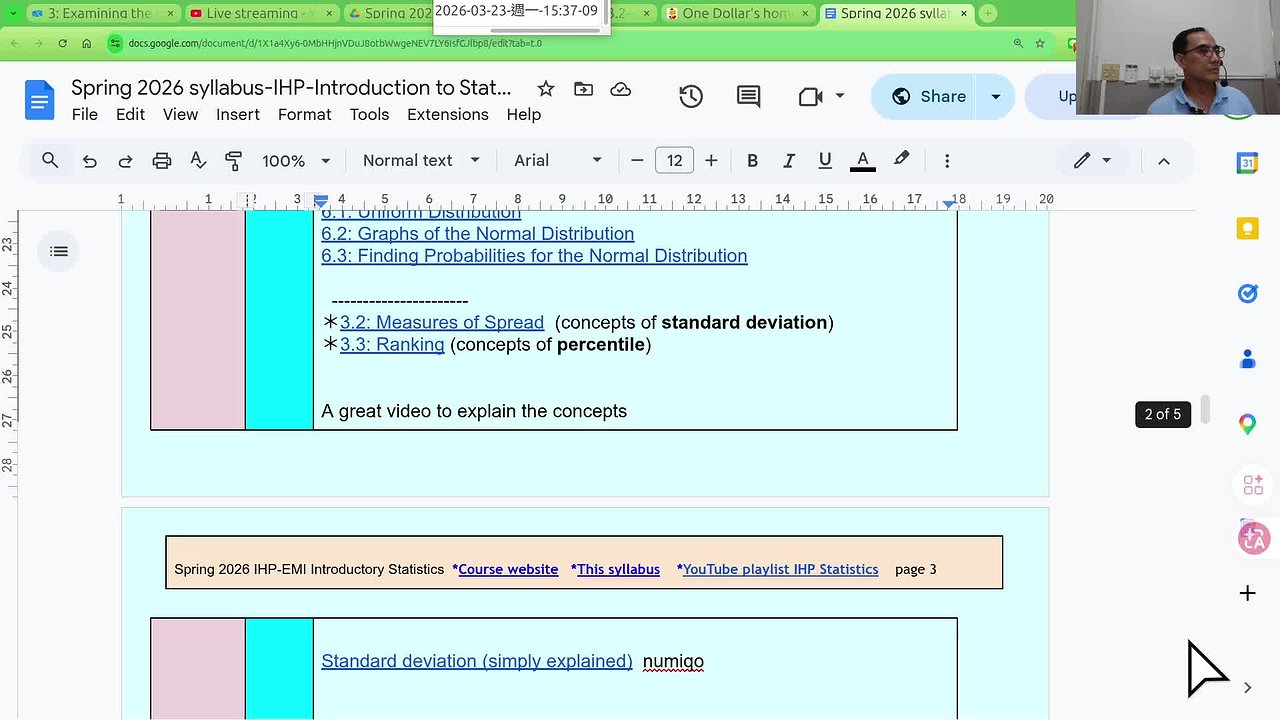Screen dimensions: 1280x720
Task: Click the Share button
Action: click(928, 96)
